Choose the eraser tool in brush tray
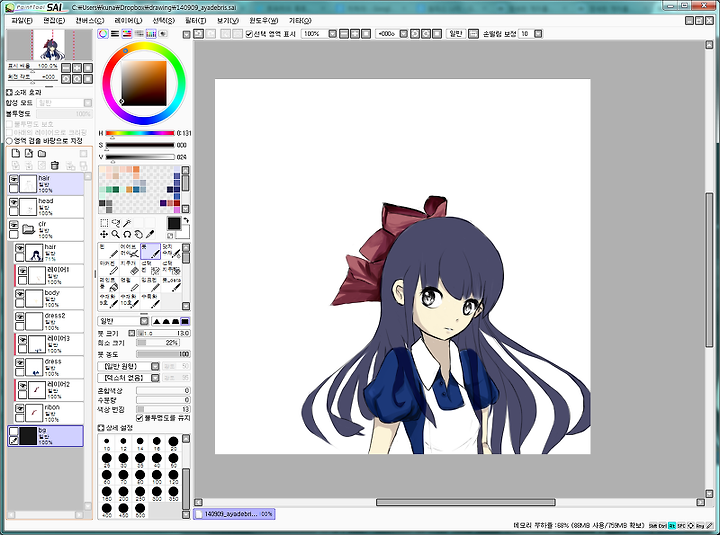This screenshot has height=535, width=720. click(129, 267)
